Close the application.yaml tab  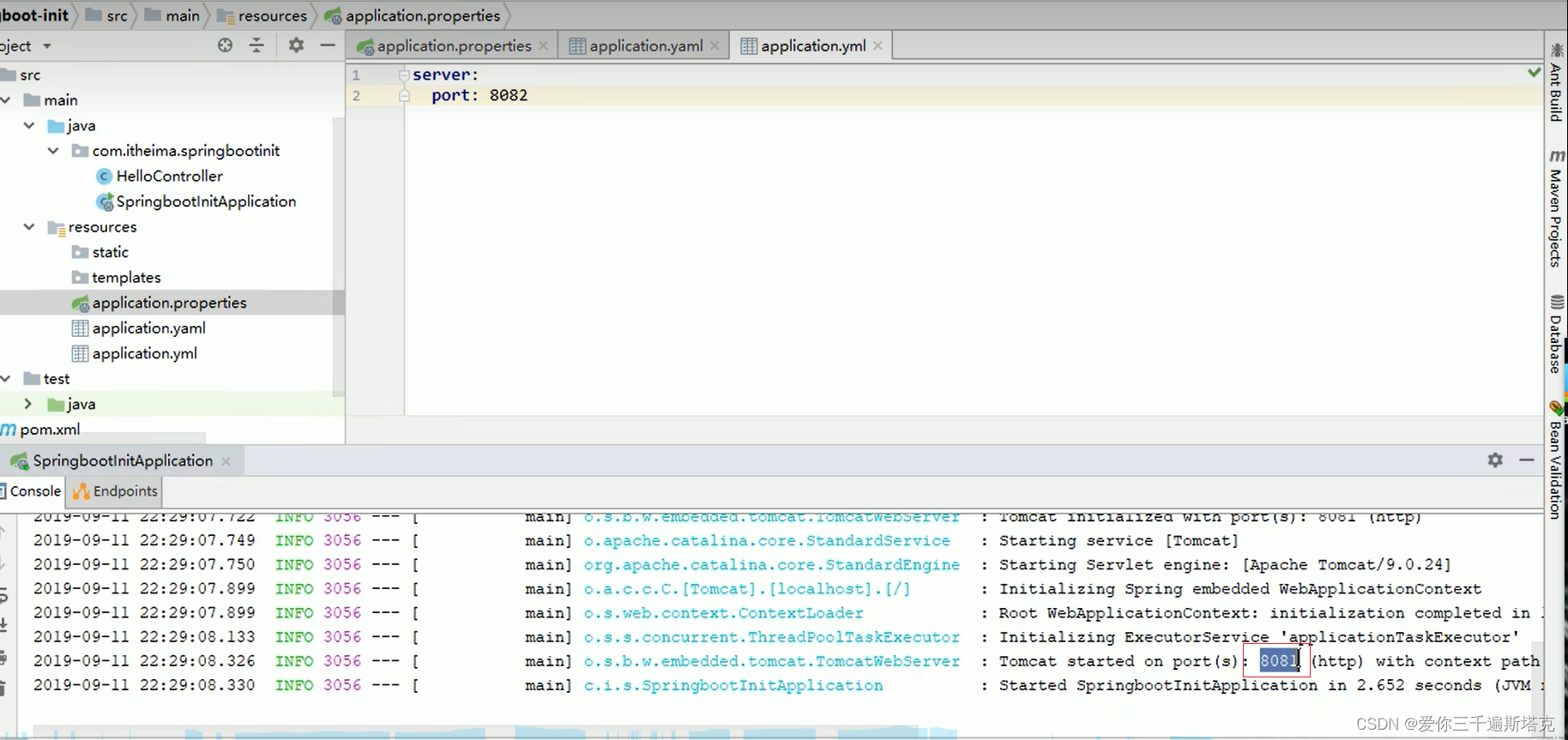click(x=715, y=45)
